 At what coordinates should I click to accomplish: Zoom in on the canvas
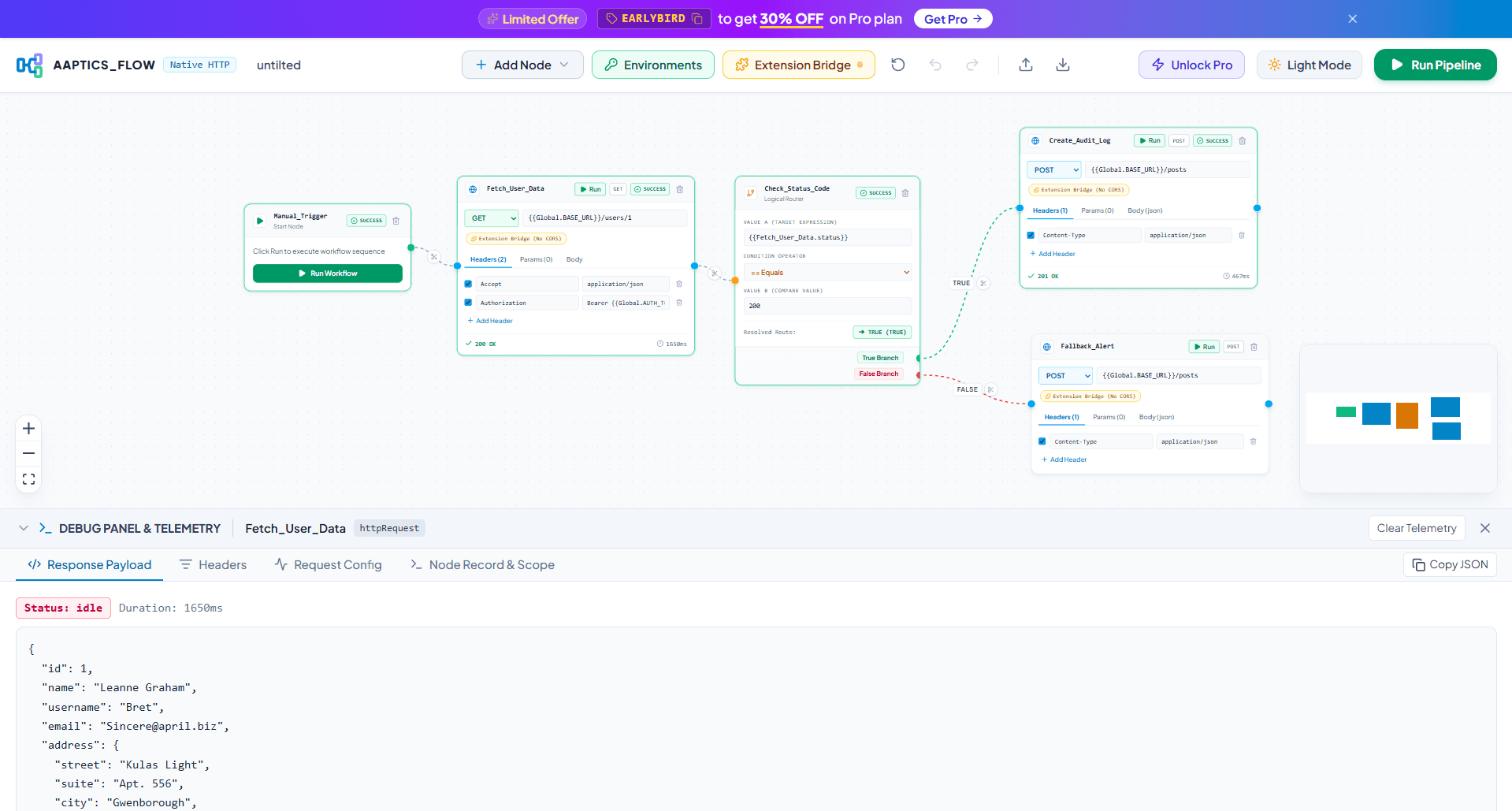coord(29,429)
